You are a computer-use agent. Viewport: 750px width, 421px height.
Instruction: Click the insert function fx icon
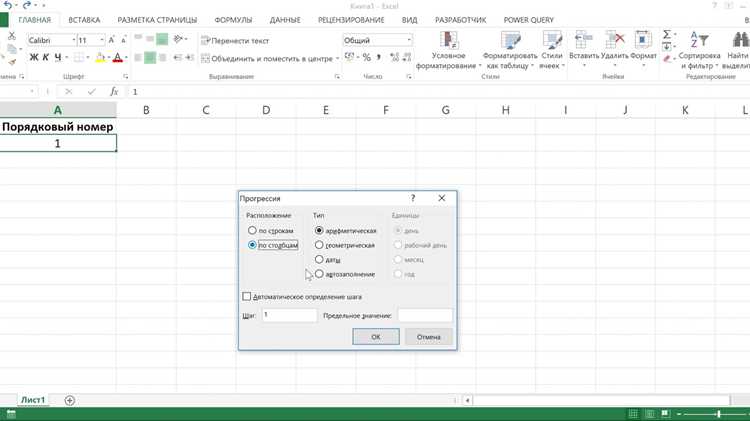coord(114,91)
